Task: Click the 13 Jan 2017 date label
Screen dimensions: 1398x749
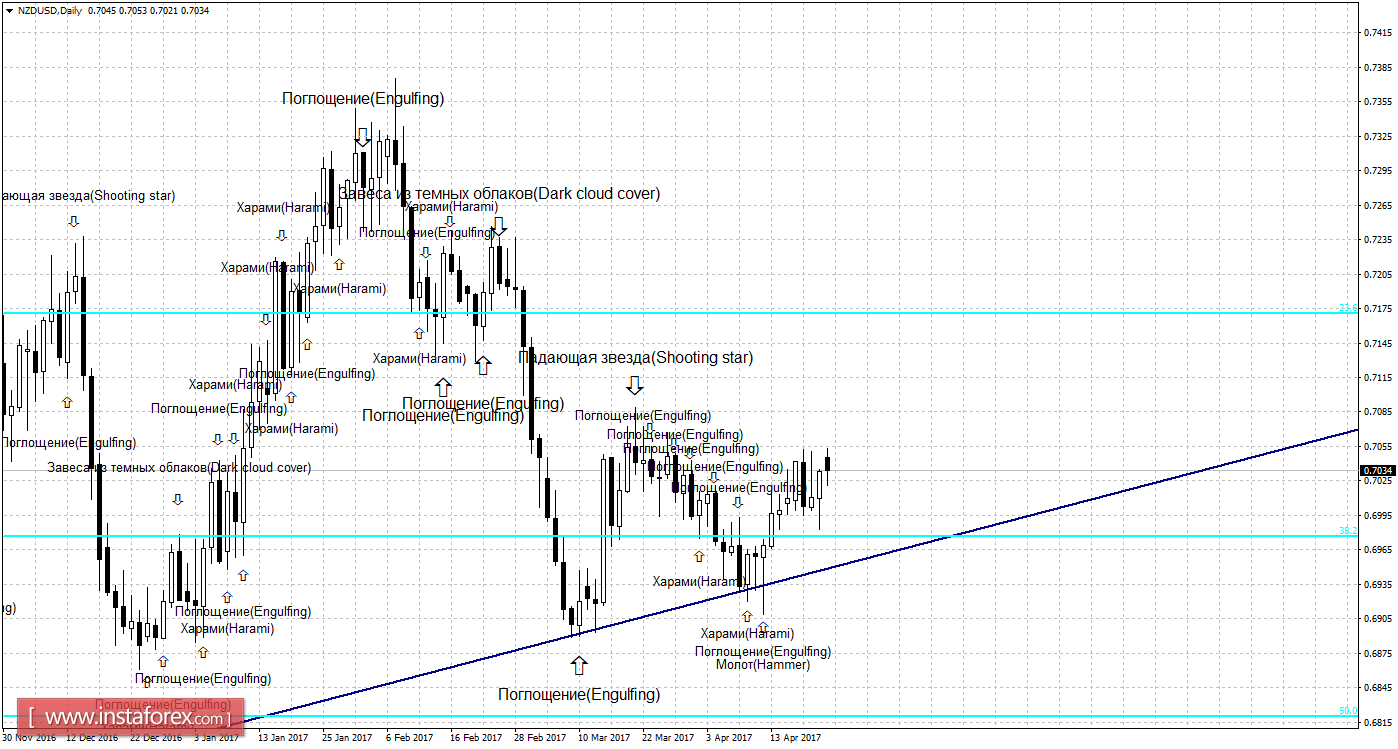Action: (x=283, y=738)
